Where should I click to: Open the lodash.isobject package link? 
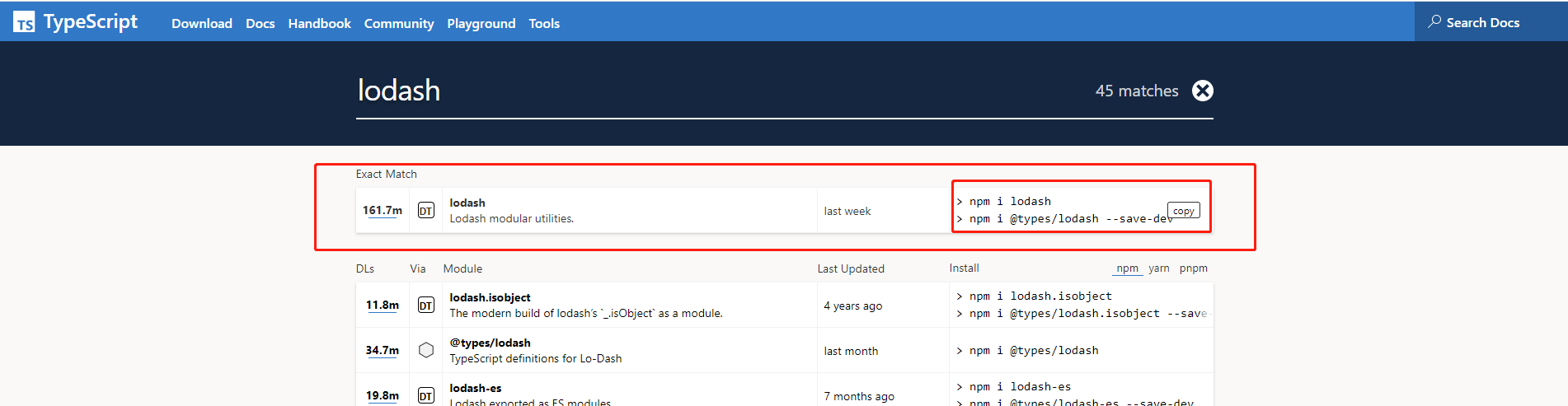[490, 297]
